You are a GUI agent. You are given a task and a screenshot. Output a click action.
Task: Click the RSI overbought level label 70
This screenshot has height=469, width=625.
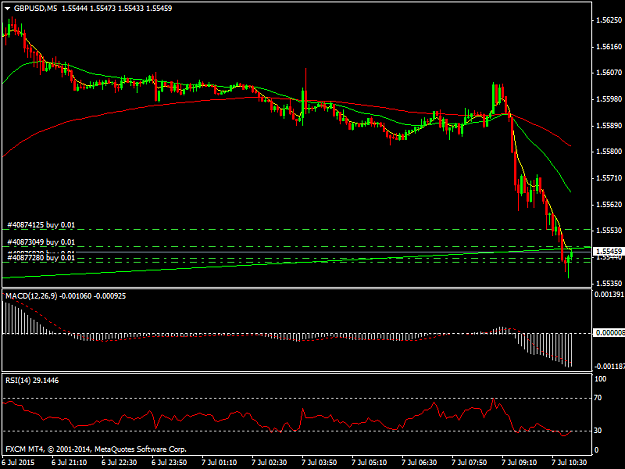pyautogui.click(x=598, y=398)
